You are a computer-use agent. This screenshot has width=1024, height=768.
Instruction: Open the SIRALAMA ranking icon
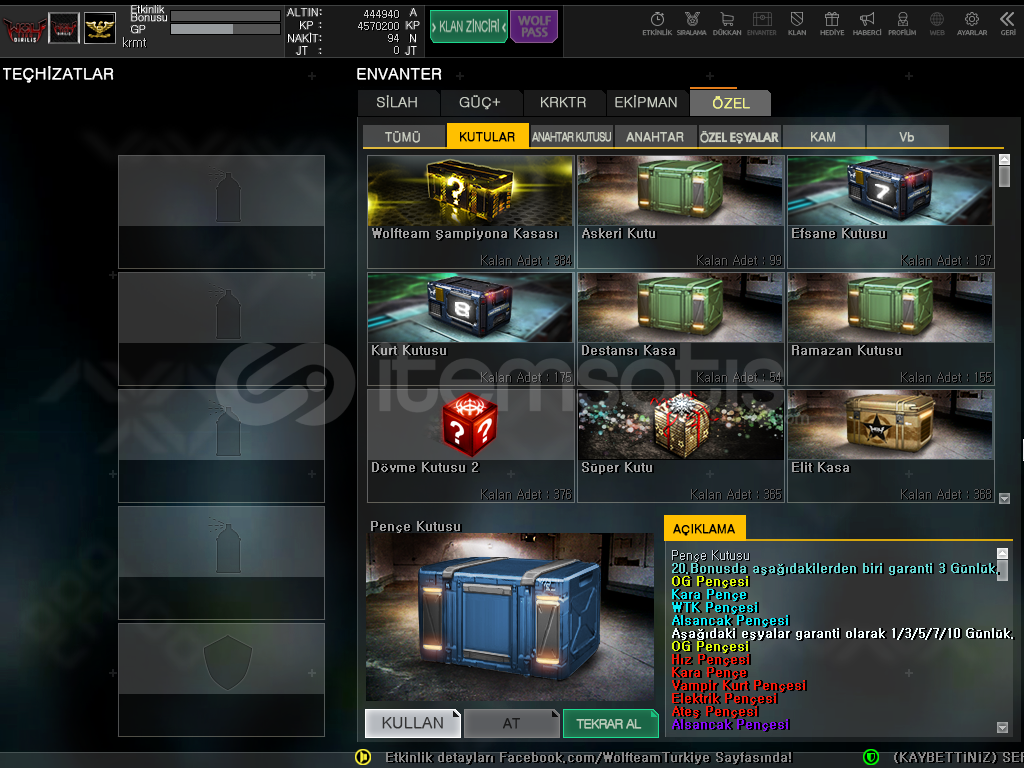click(x=692, y=24)
